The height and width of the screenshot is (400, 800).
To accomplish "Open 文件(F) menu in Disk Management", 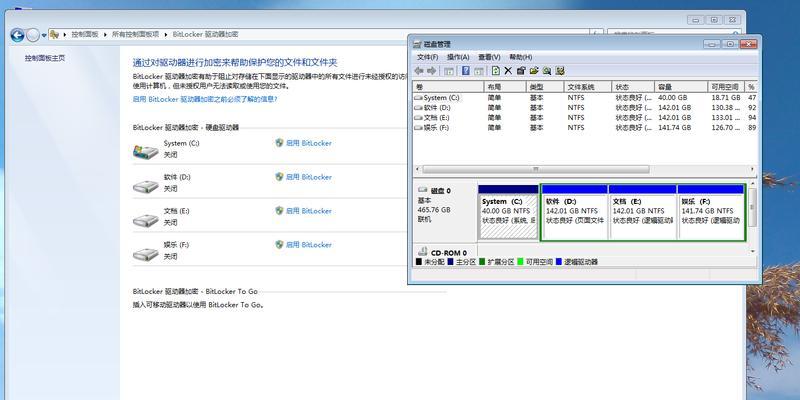I will (x=428, y=57).
